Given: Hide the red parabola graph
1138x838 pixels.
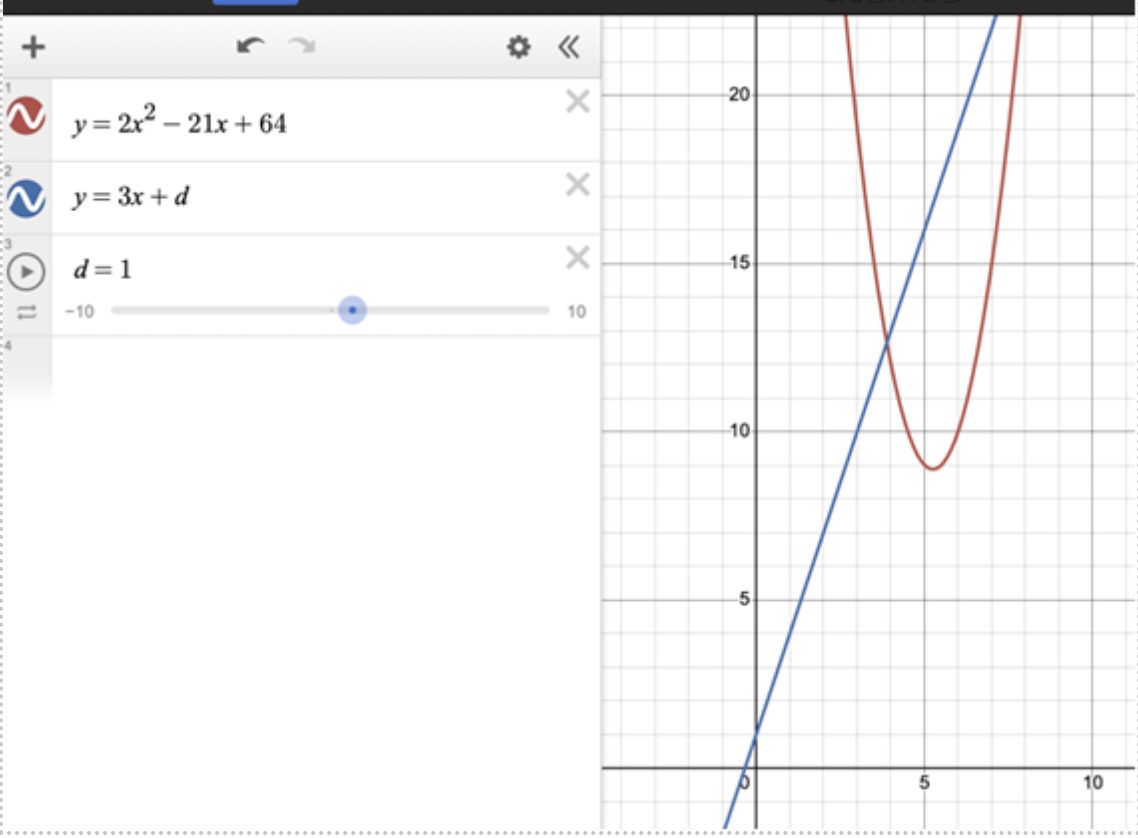Looking at the screenshot, I should (27, 116).
